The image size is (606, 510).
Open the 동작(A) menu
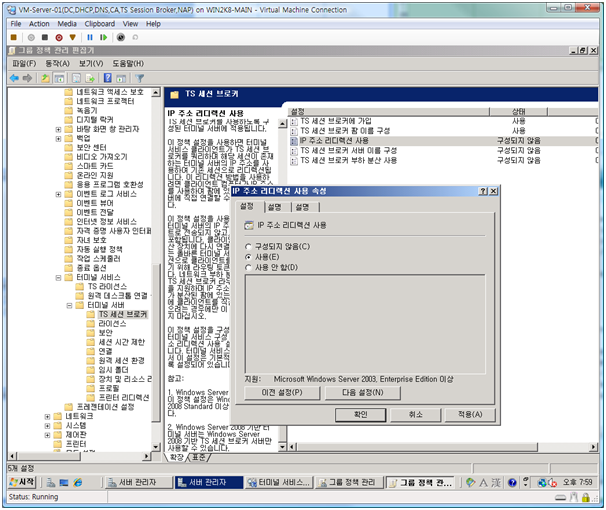58,63
